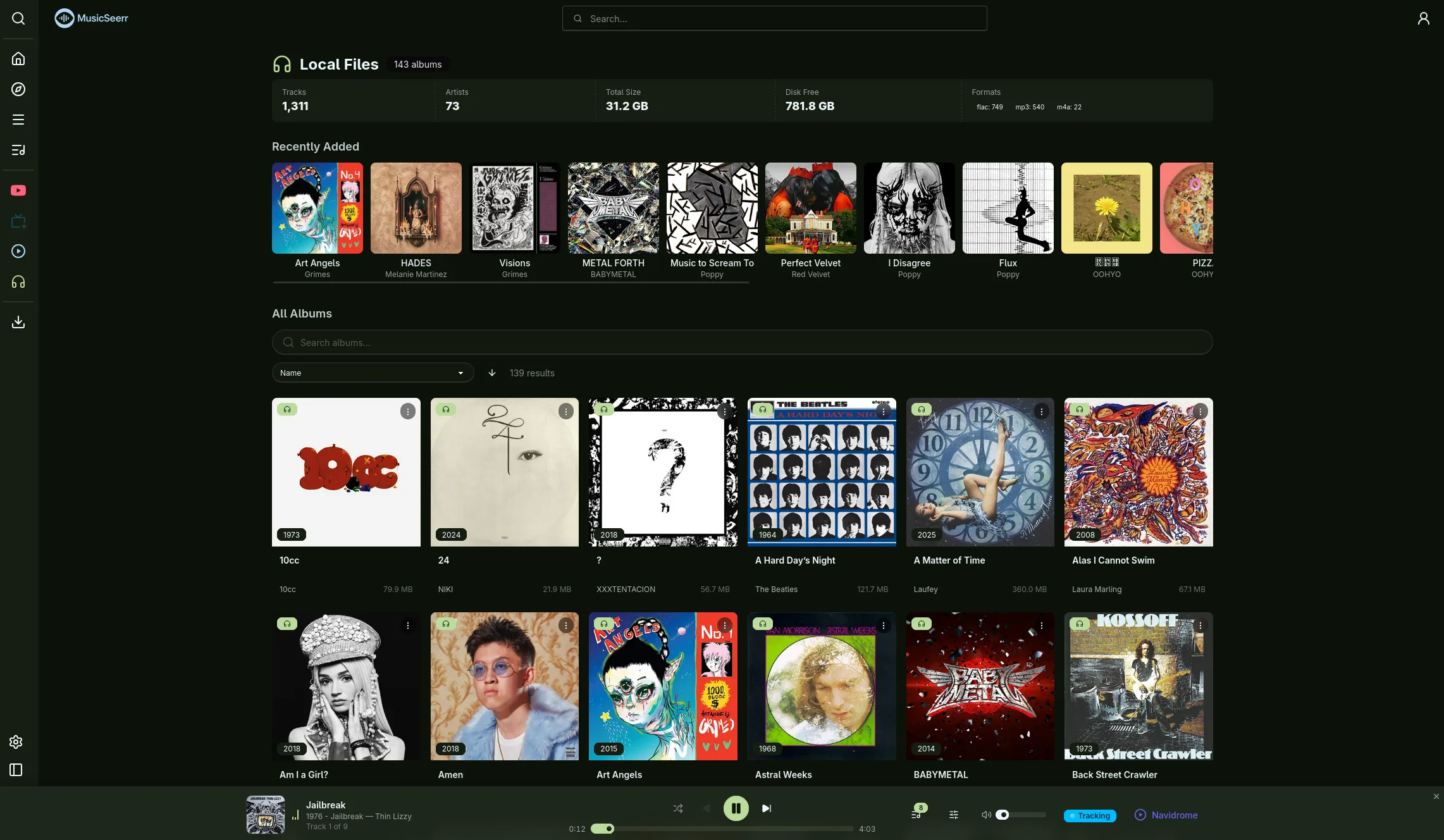Select the YouTube icon in the sidebar

pyautogui.click(x=18, y=190)
